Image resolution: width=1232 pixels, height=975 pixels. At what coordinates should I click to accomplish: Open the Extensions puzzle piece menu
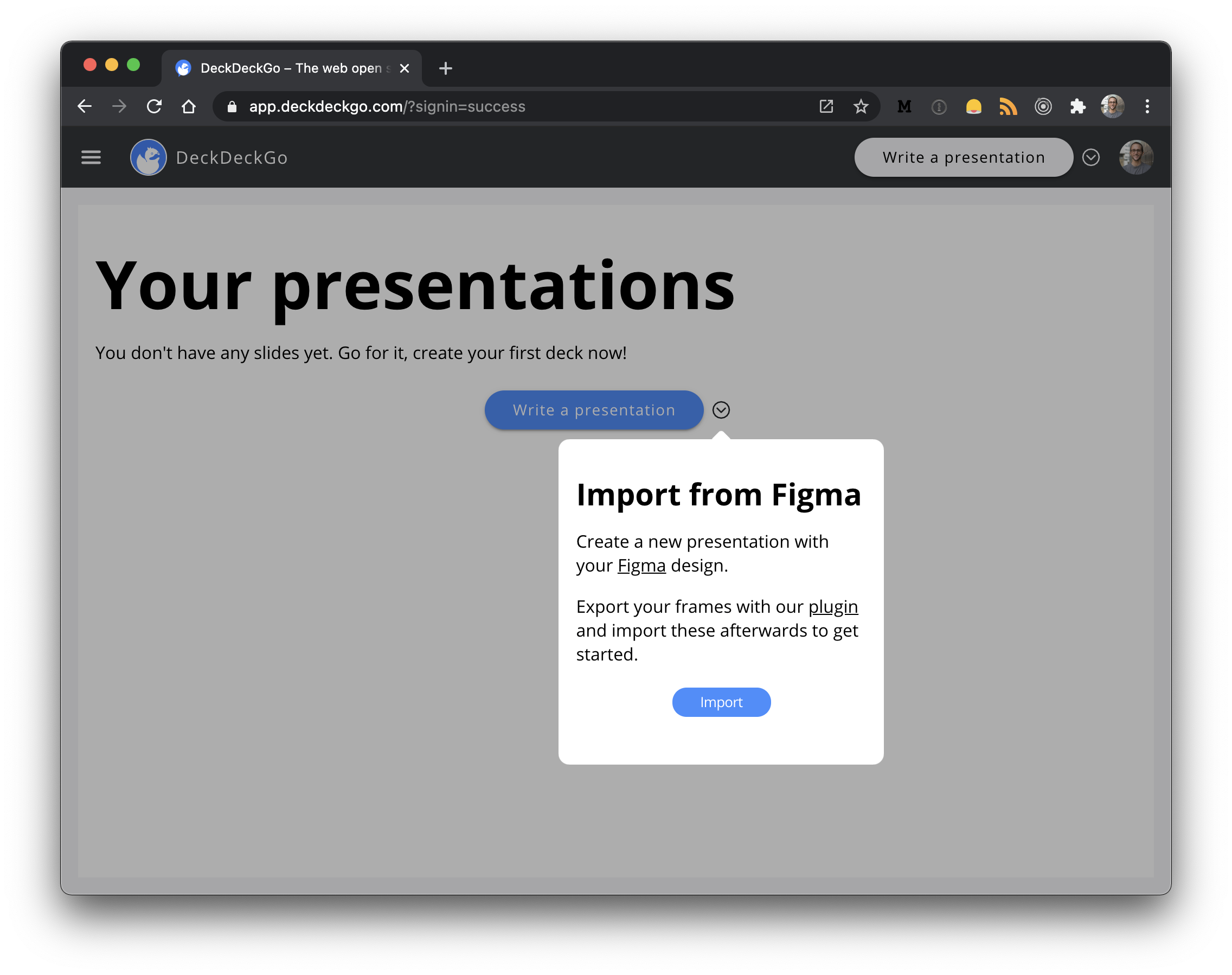1077,106
